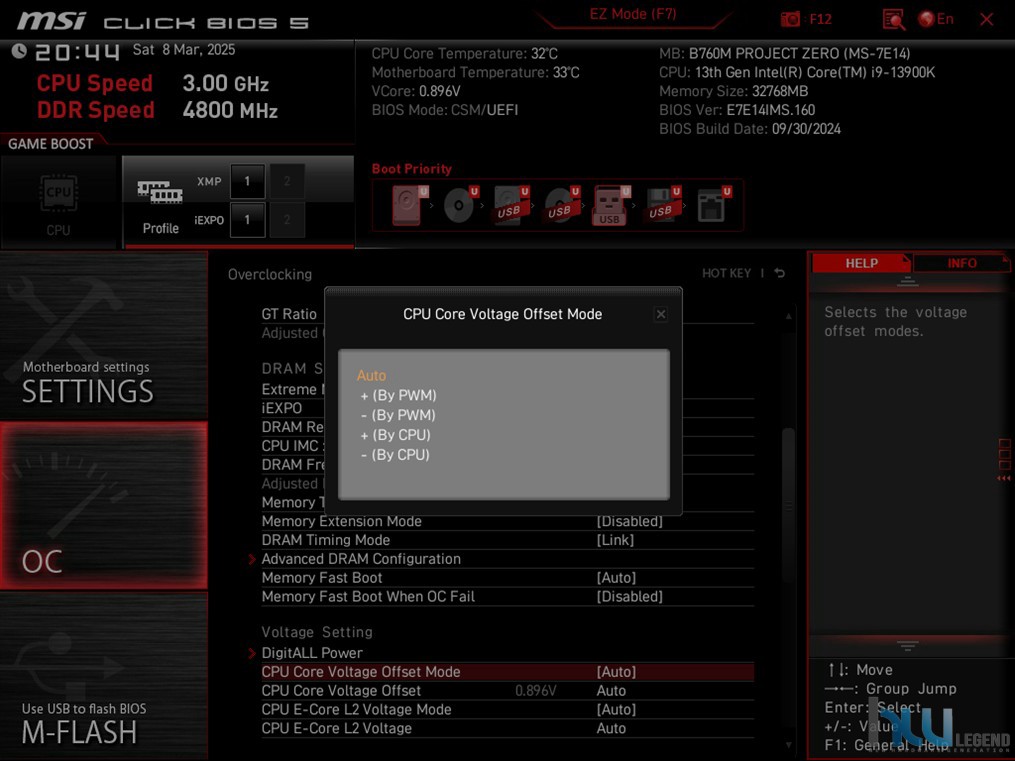Open the M-FLASH BIOS flashing section

pyautogui.click(x=104, y=676)
